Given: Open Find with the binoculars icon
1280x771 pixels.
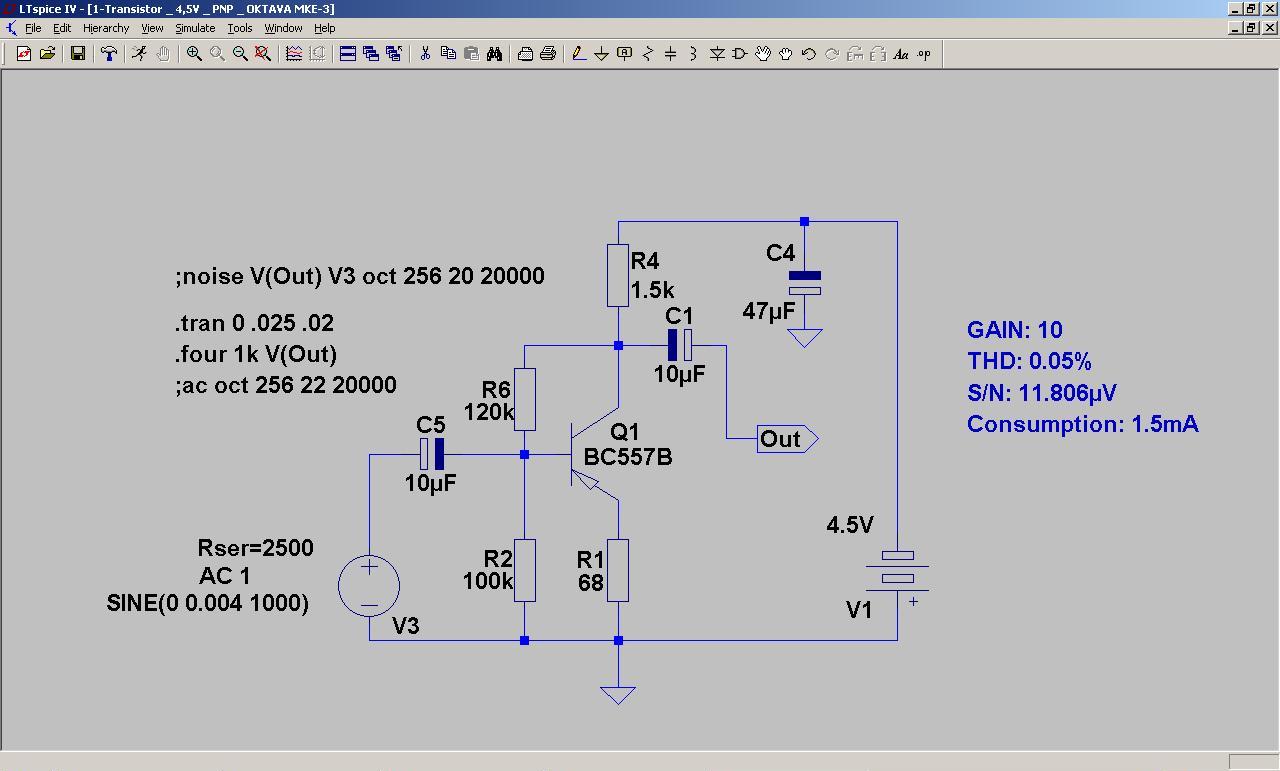Looking at the screenshot, I should click(494, 54).
